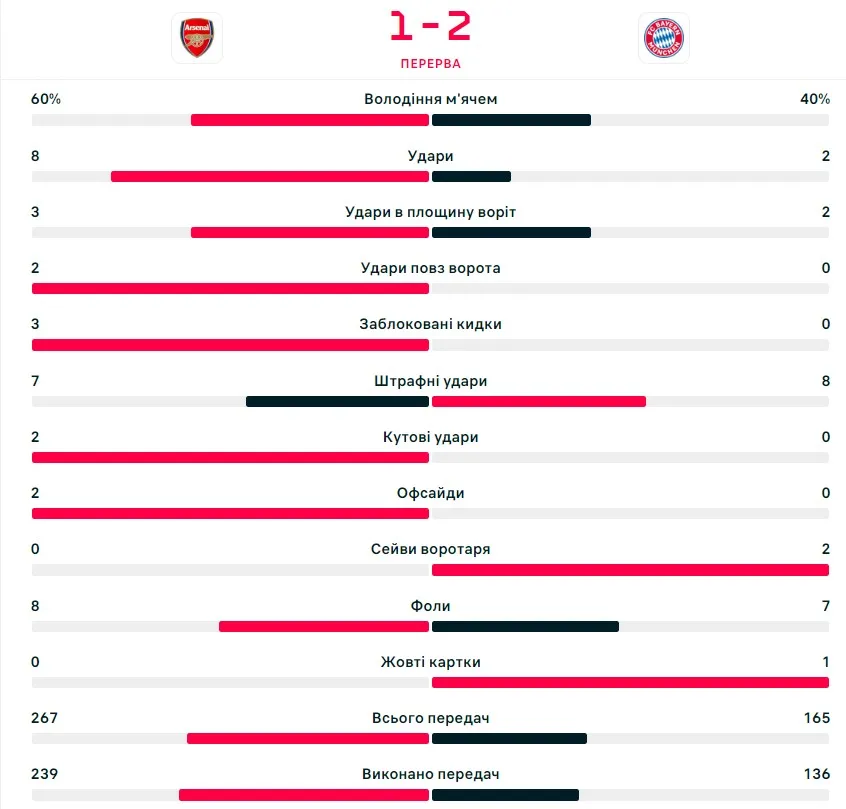The width and height of the screenshot is (846, 809).
Task: Click the Arsenal team crest icon
Action: [x=197, y=38]
